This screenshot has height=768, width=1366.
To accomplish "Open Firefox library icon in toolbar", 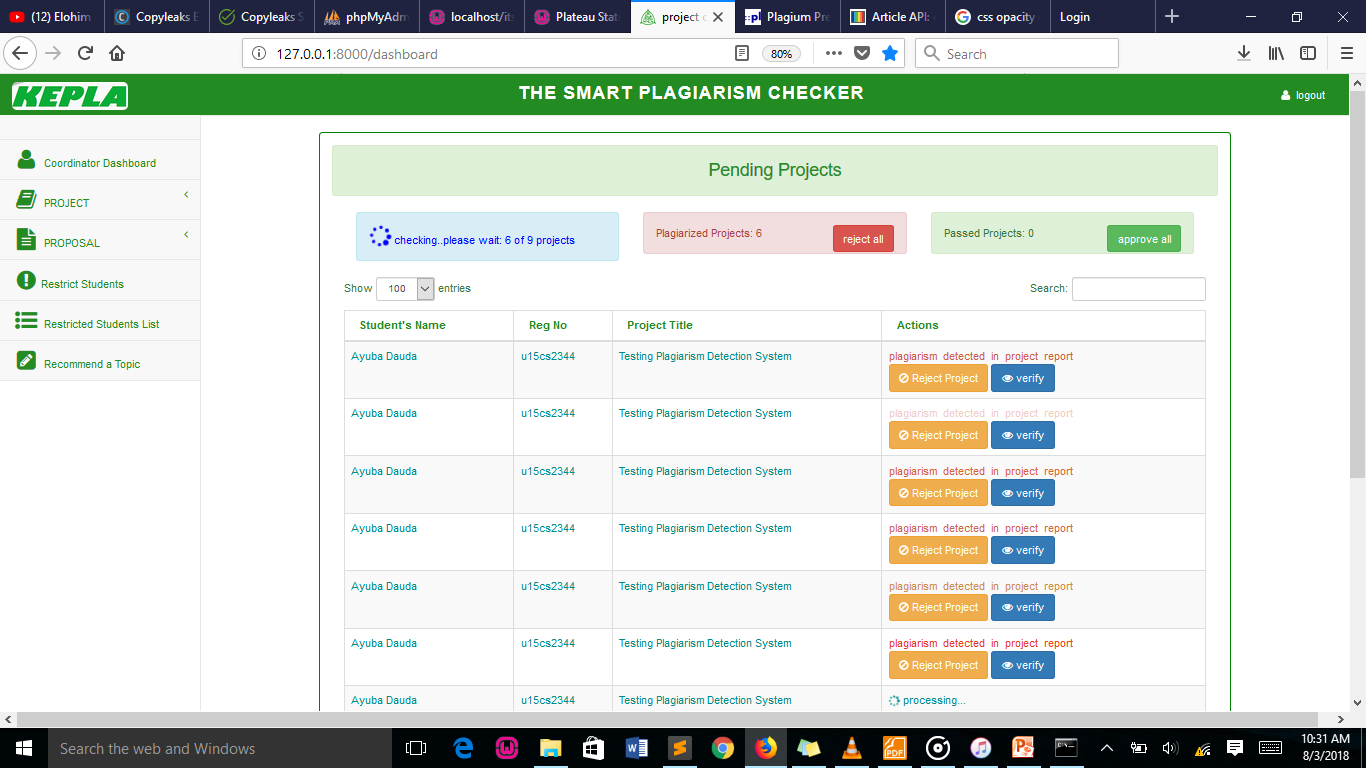I will coord(1277,53).
